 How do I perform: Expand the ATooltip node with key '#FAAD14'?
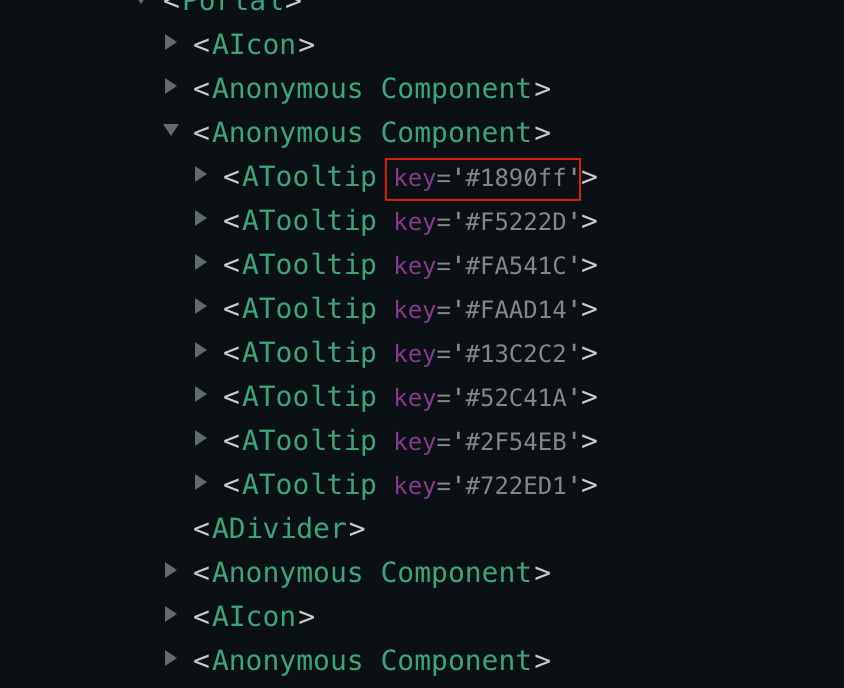pyautogui.click(x=200, y=310)
